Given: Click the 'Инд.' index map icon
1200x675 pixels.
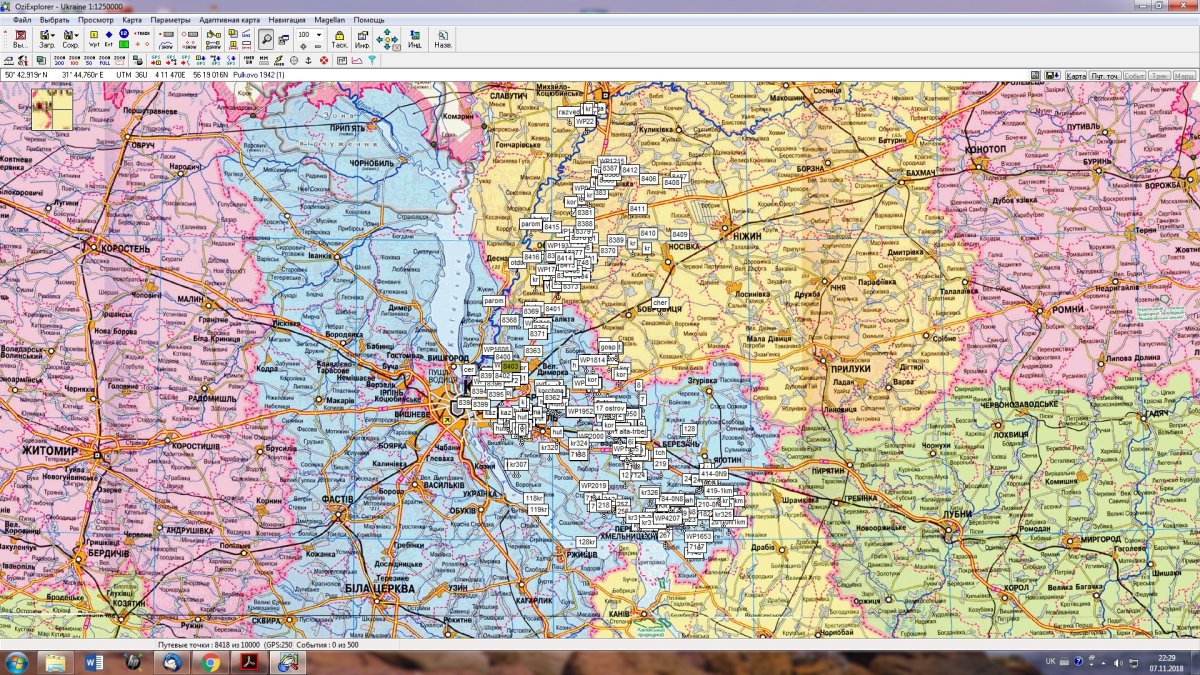Looking at the screenshot, I should tap(414, 39).
